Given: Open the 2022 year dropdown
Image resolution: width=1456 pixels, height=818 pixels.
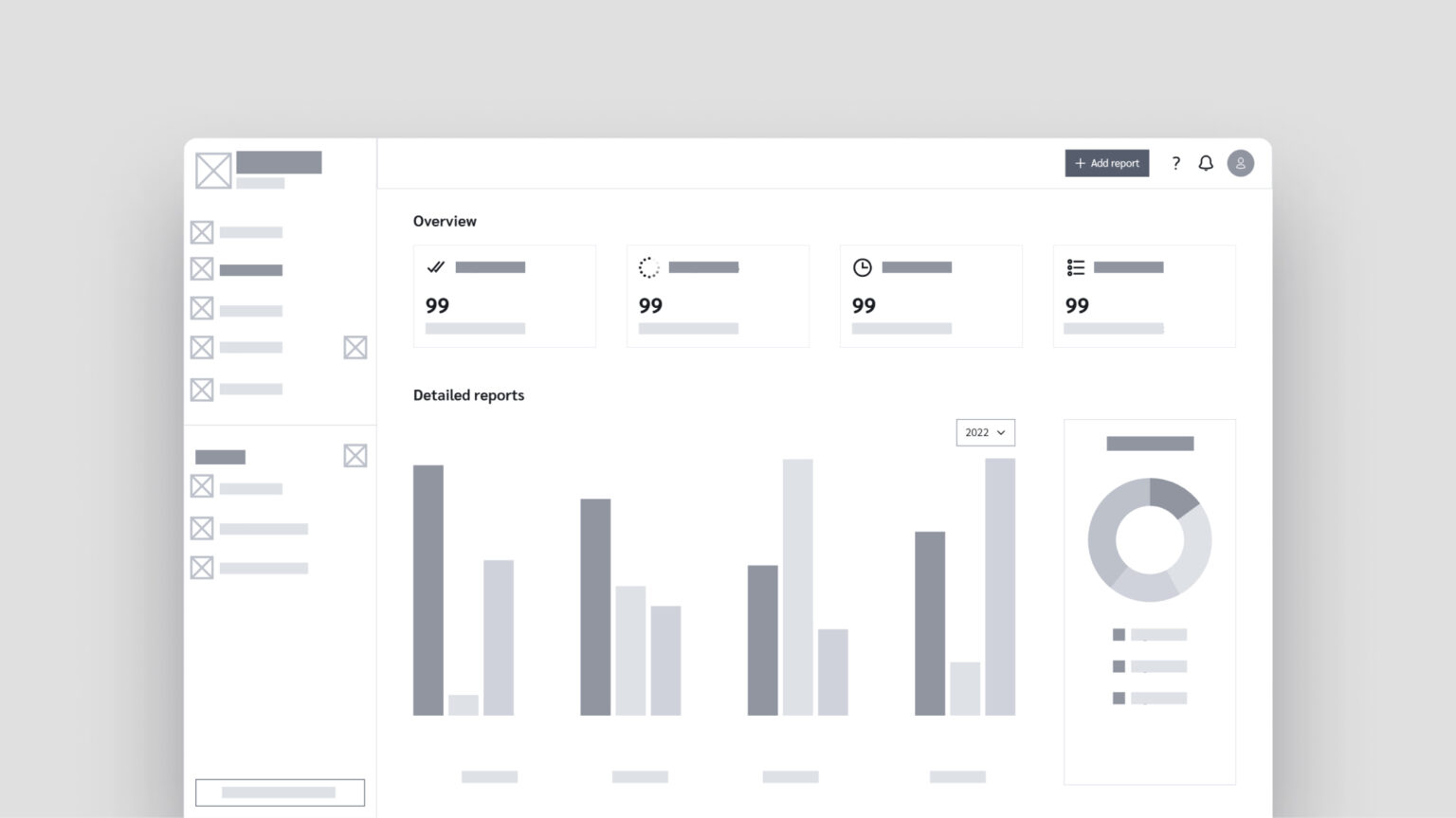Looking at the screenshot, I should point(985,432).
